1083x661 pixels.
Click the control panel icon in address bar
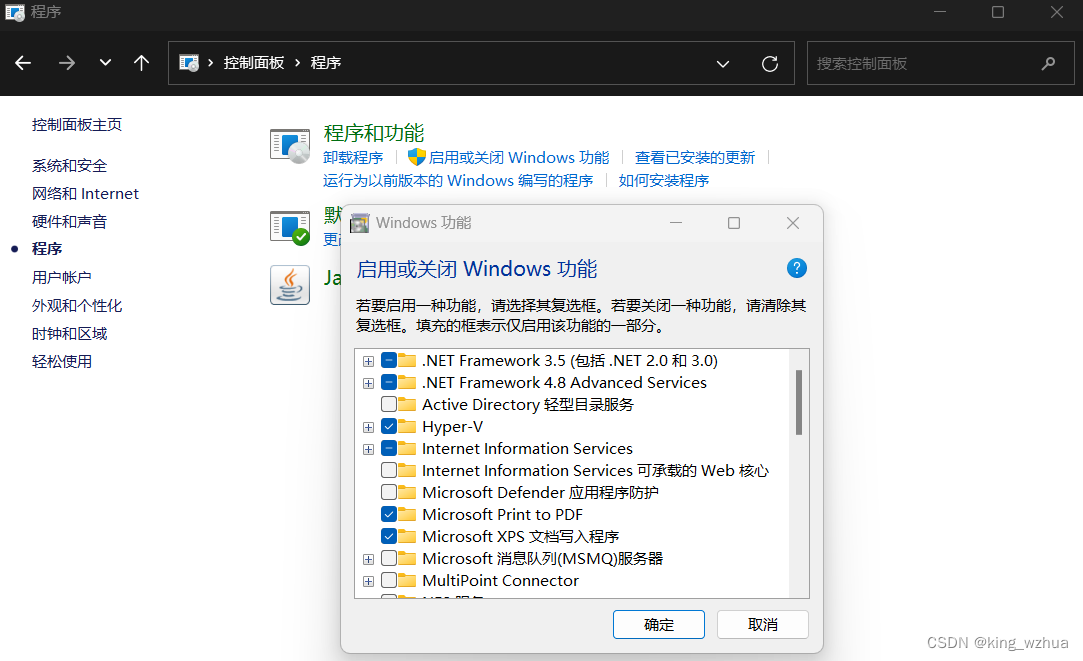click(x=189, y=63)
